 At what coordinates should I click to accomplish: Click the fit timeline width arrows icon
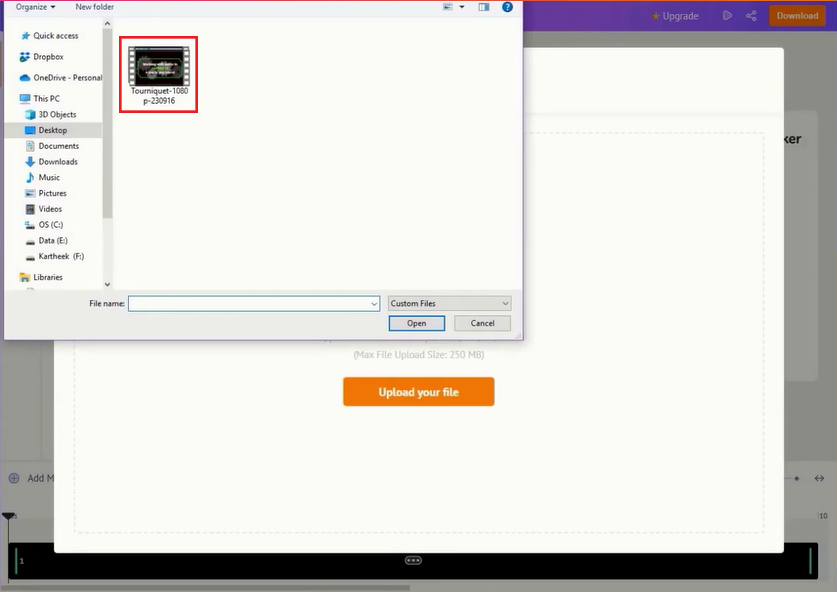(x=819, y=478)
